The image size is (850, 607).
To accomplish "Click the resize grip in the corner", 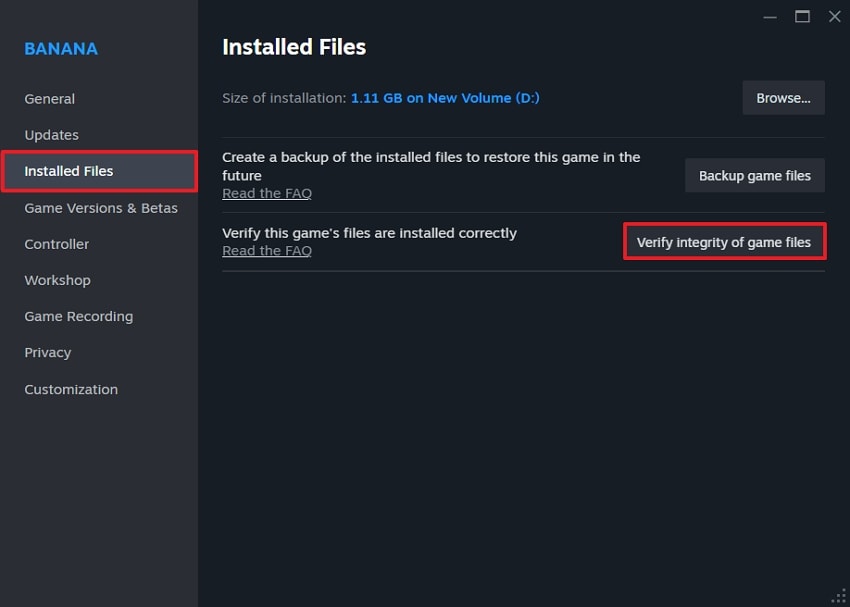I will pos(840,596).
